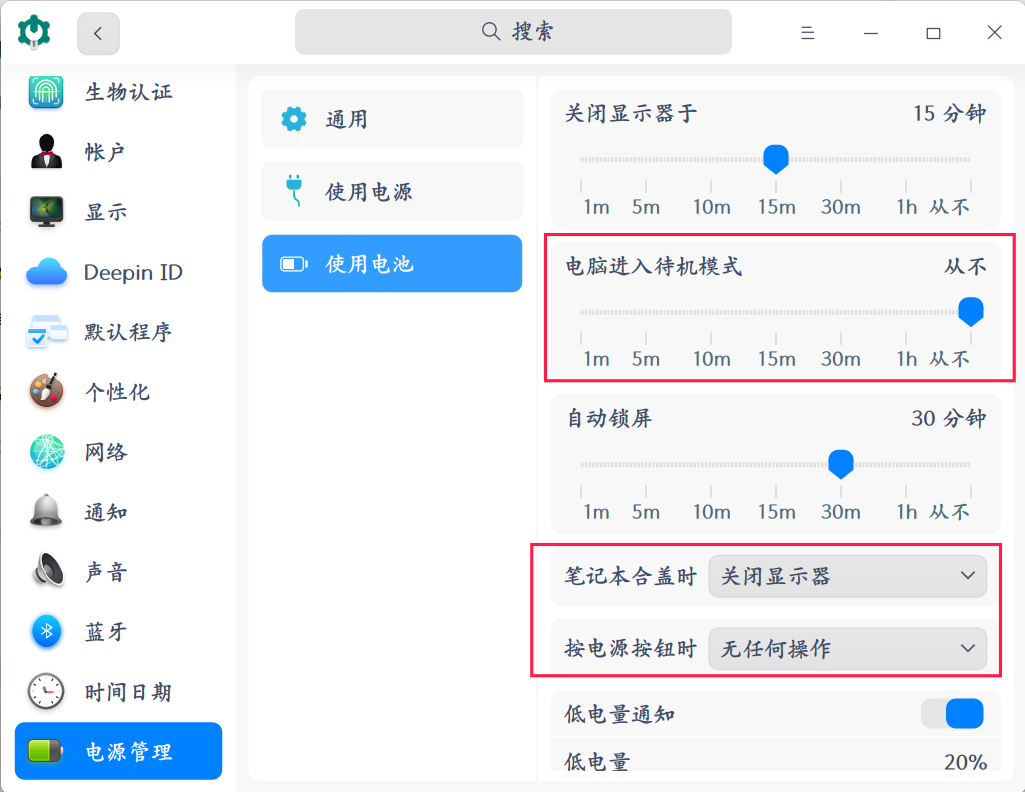This screenshot has width=1025, height=792.
Task: Go back with the arrow button
Action: (x=98, y=33)
